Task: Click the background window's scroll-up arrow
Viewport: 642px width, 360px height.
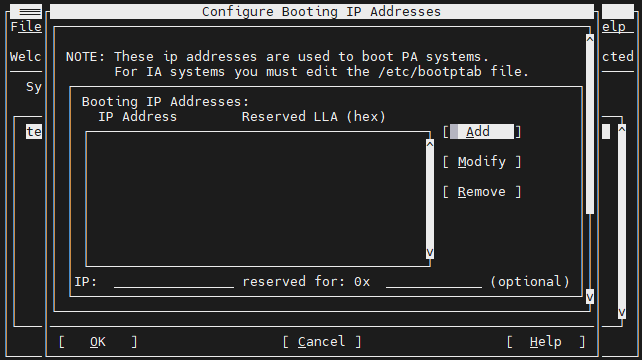Action: tap(622, 129)
